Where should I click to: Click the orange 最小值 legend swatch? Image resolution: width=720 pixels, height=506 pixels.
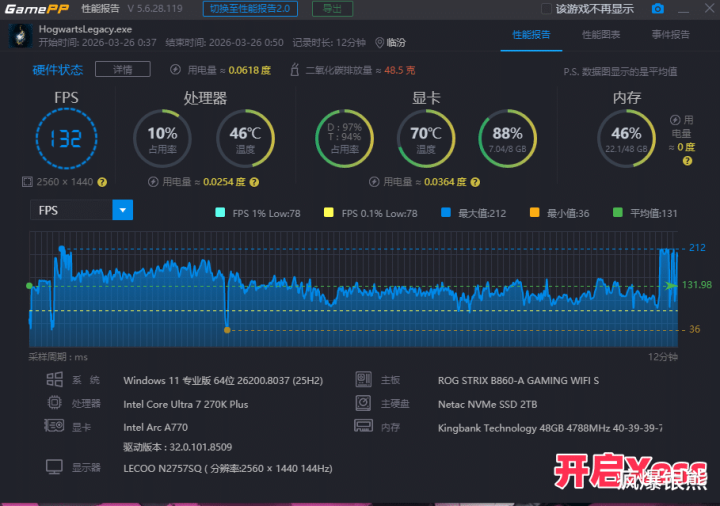pos(534,213)
